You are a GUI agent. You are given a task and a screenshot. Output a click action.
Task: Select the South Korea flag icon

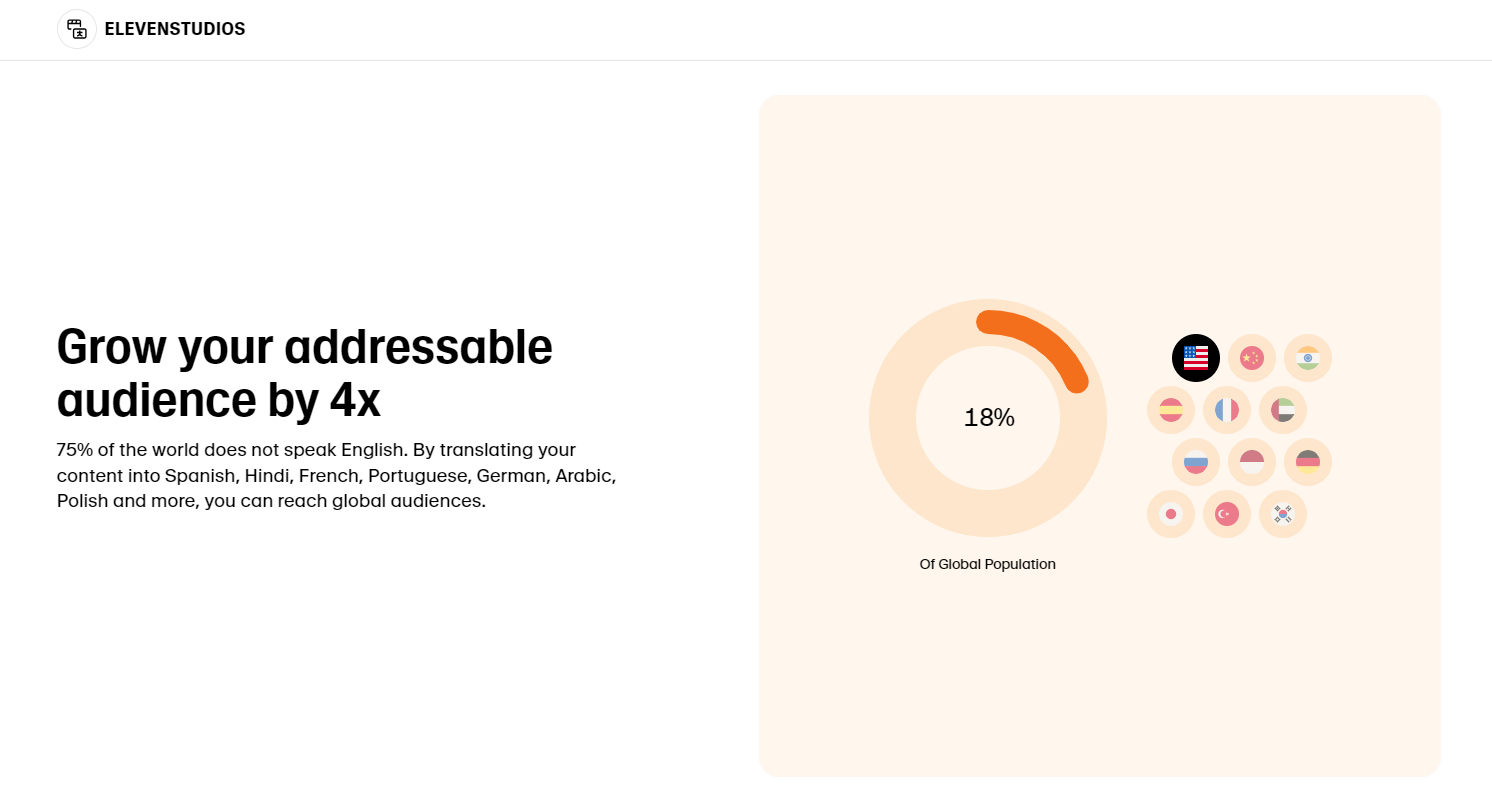pyautogui.click(x=1283, y=514)
